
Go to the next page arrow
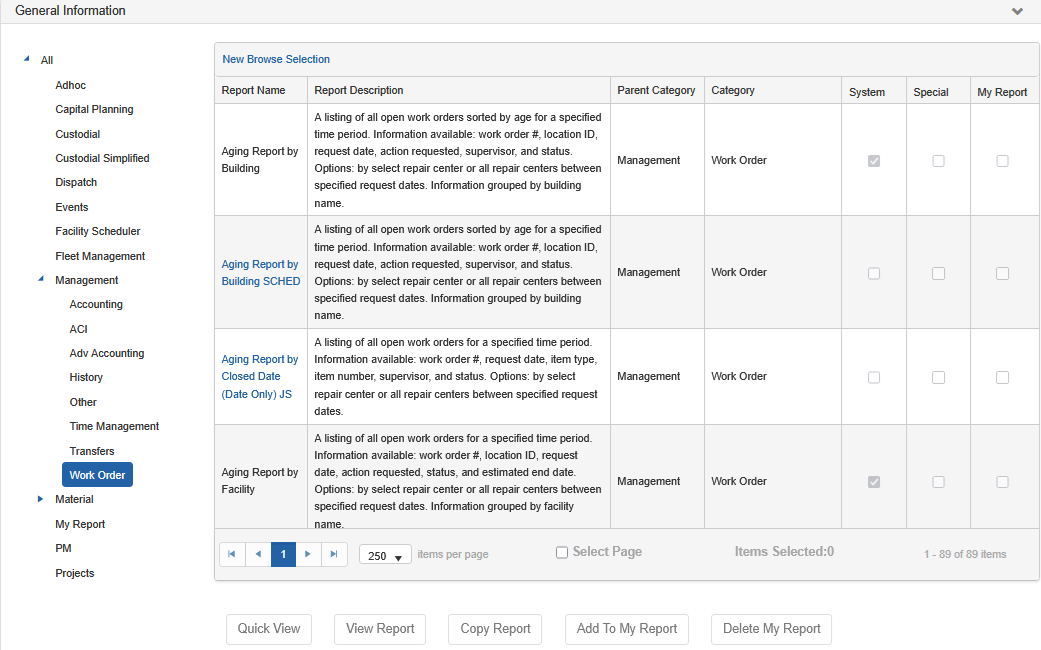coord(308,554)
